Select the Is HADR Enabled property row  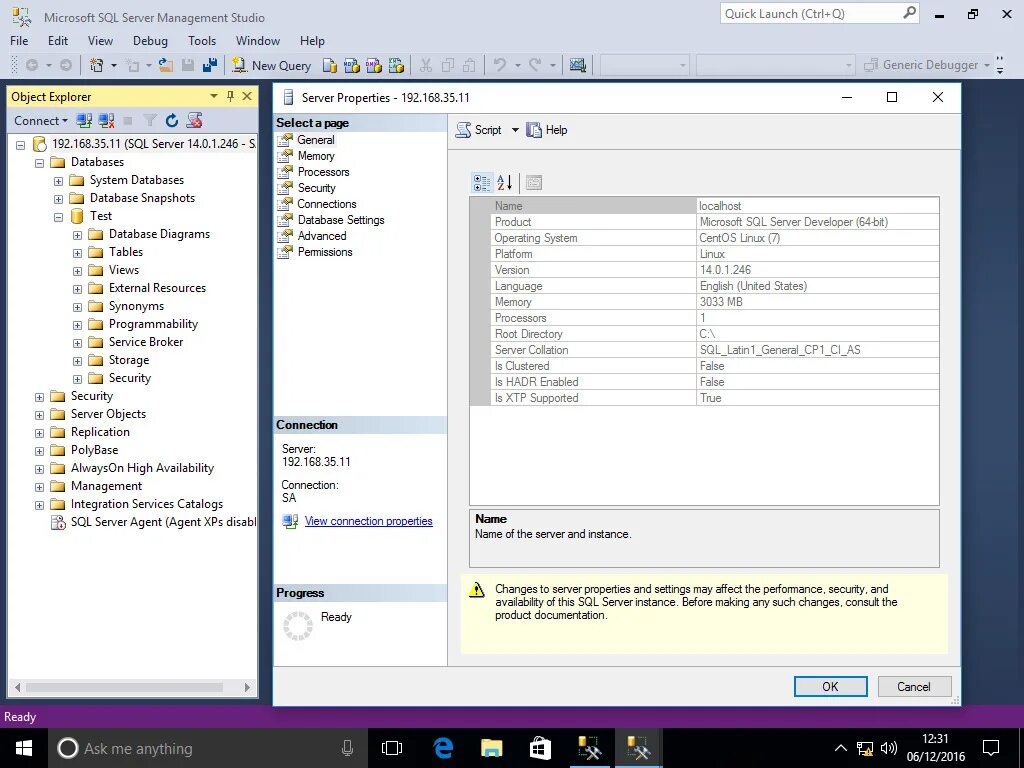click(x=714, y=382)
